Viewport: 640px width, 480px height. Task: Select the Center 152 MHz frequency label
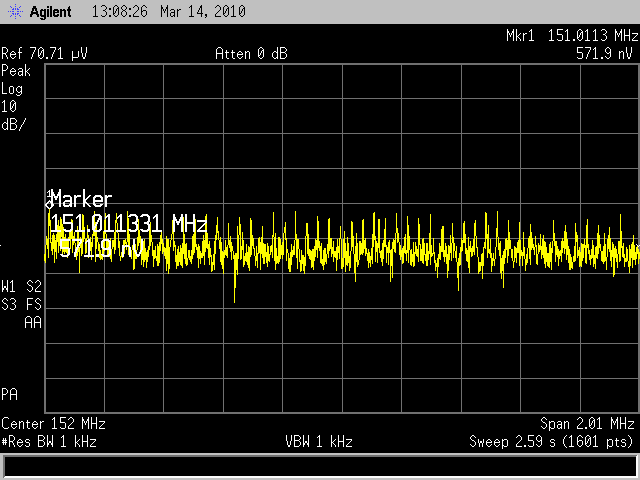click(54, 423)
